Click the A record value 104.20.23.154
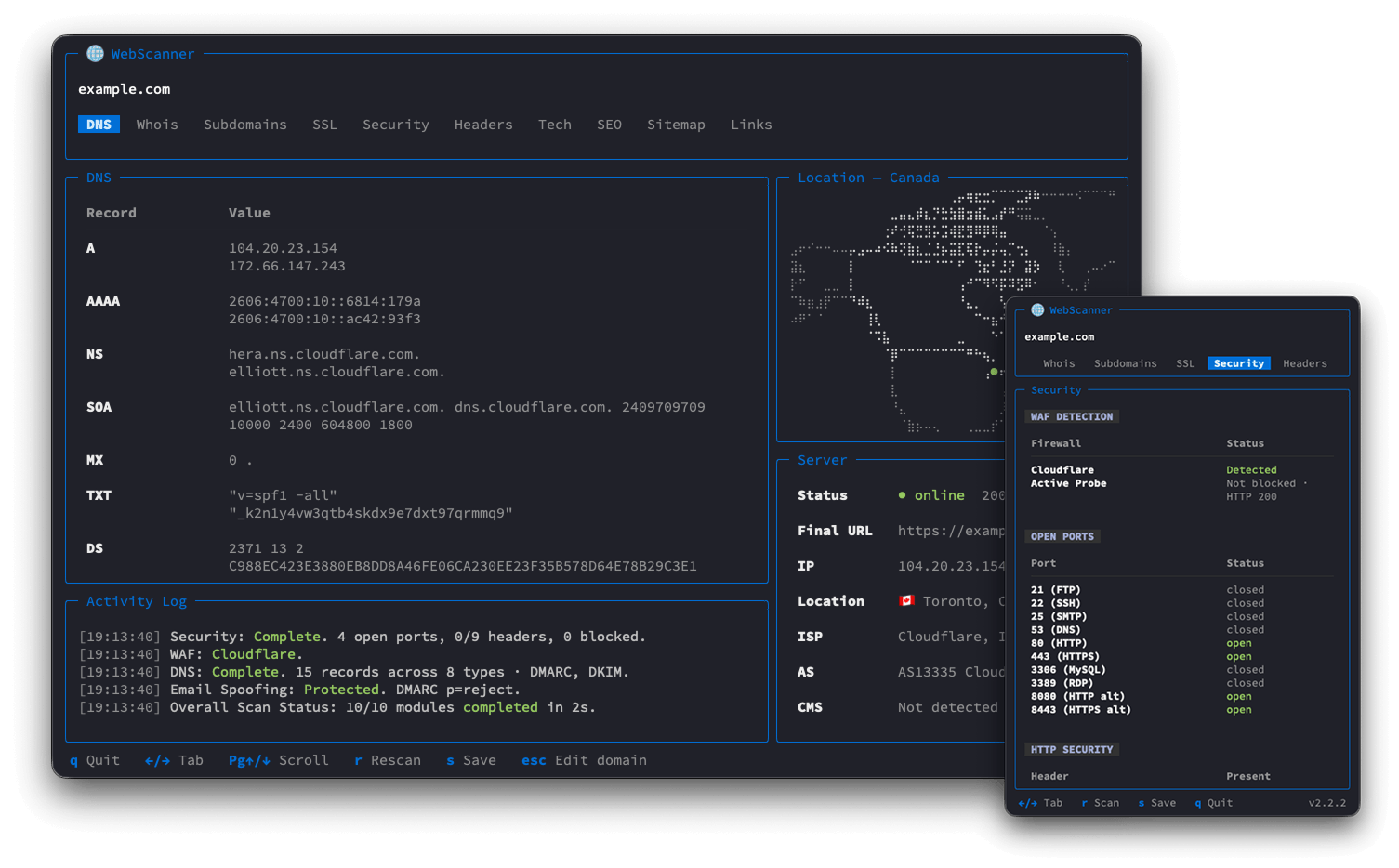This screenshot has height=868, width=1399. point(283,248)
